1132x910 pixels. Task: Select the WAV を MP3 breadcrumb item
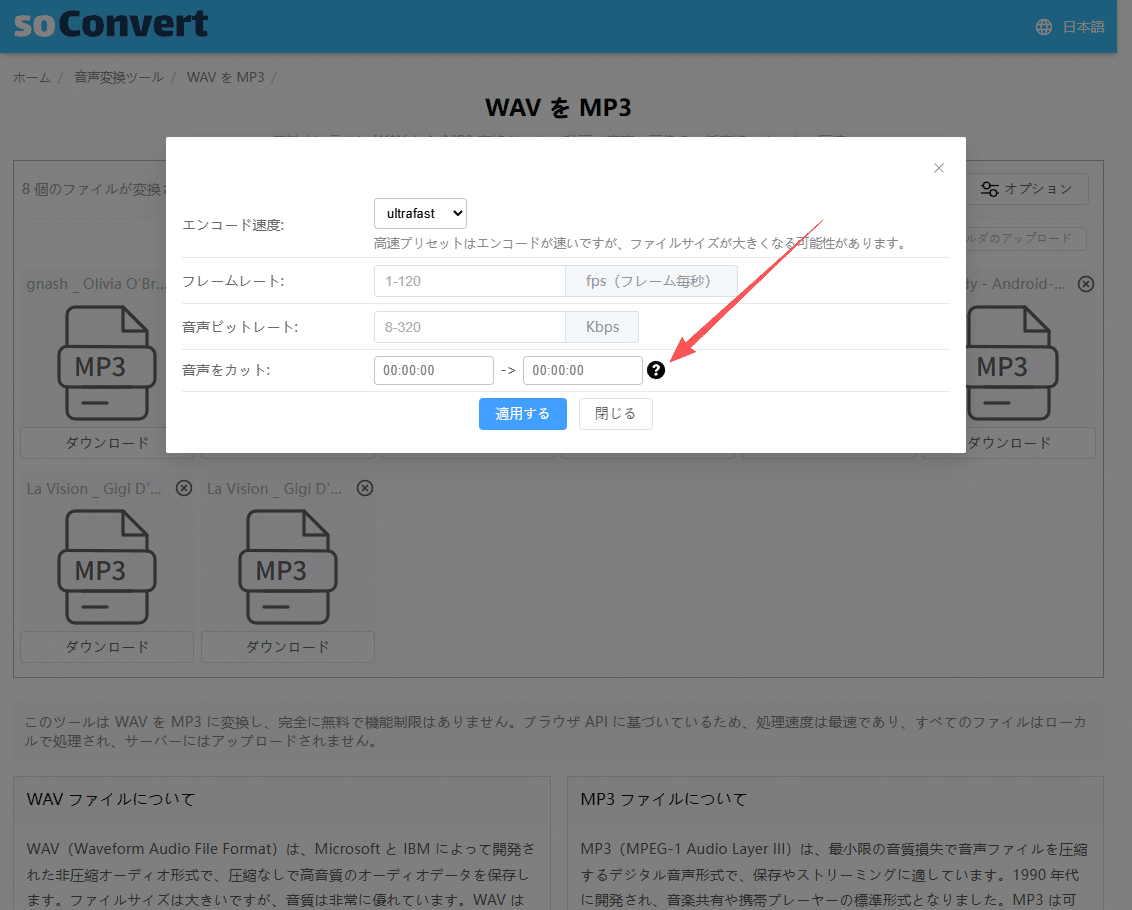click(x=225, y=77)
